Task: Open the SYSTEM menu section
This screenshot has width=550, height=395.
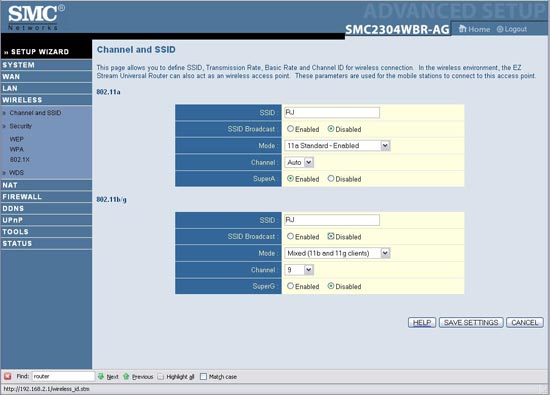Action: click(46, 65)
